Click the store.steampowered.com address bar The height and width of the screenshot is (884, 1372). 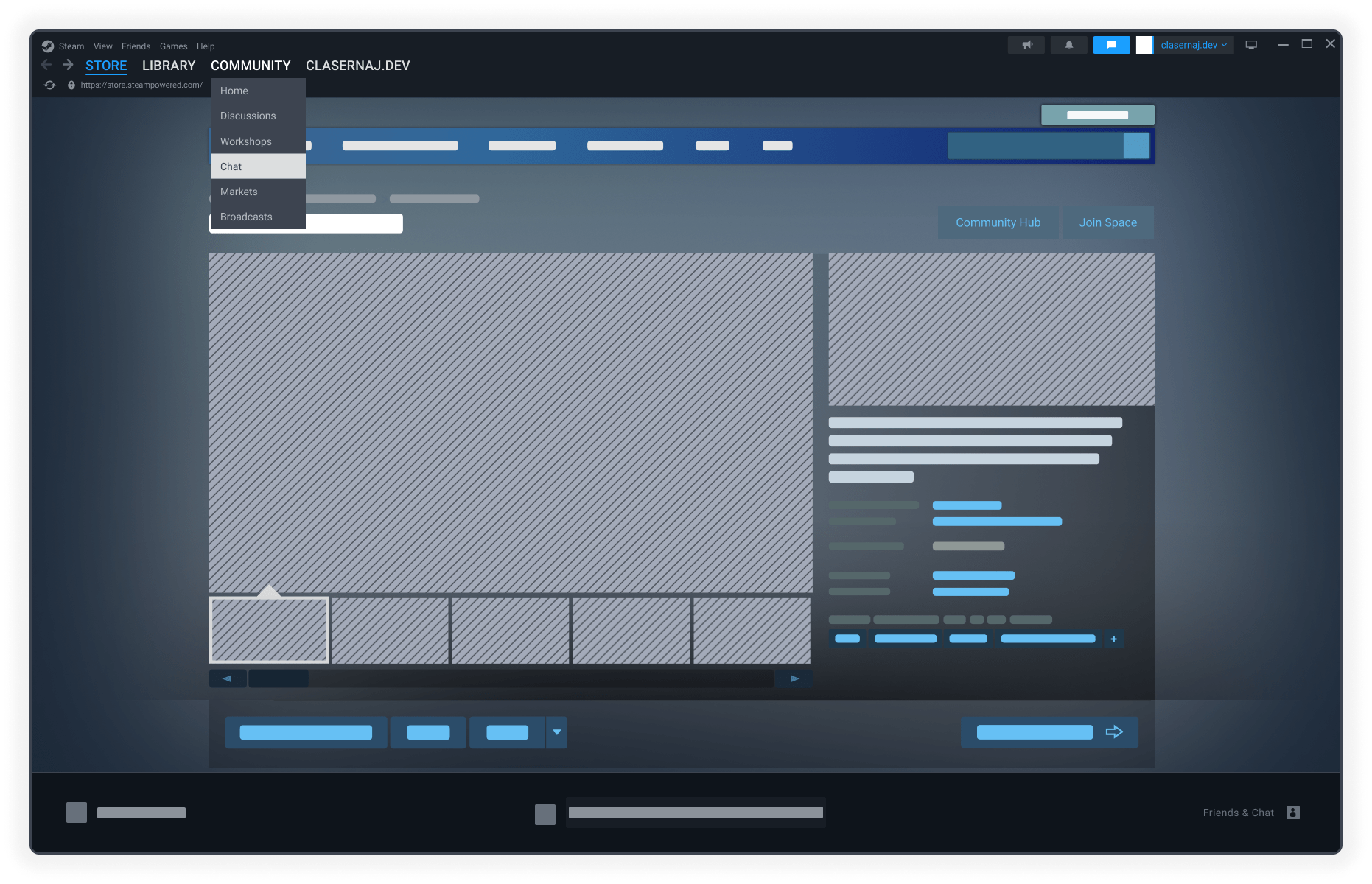(x=141, y=85)
